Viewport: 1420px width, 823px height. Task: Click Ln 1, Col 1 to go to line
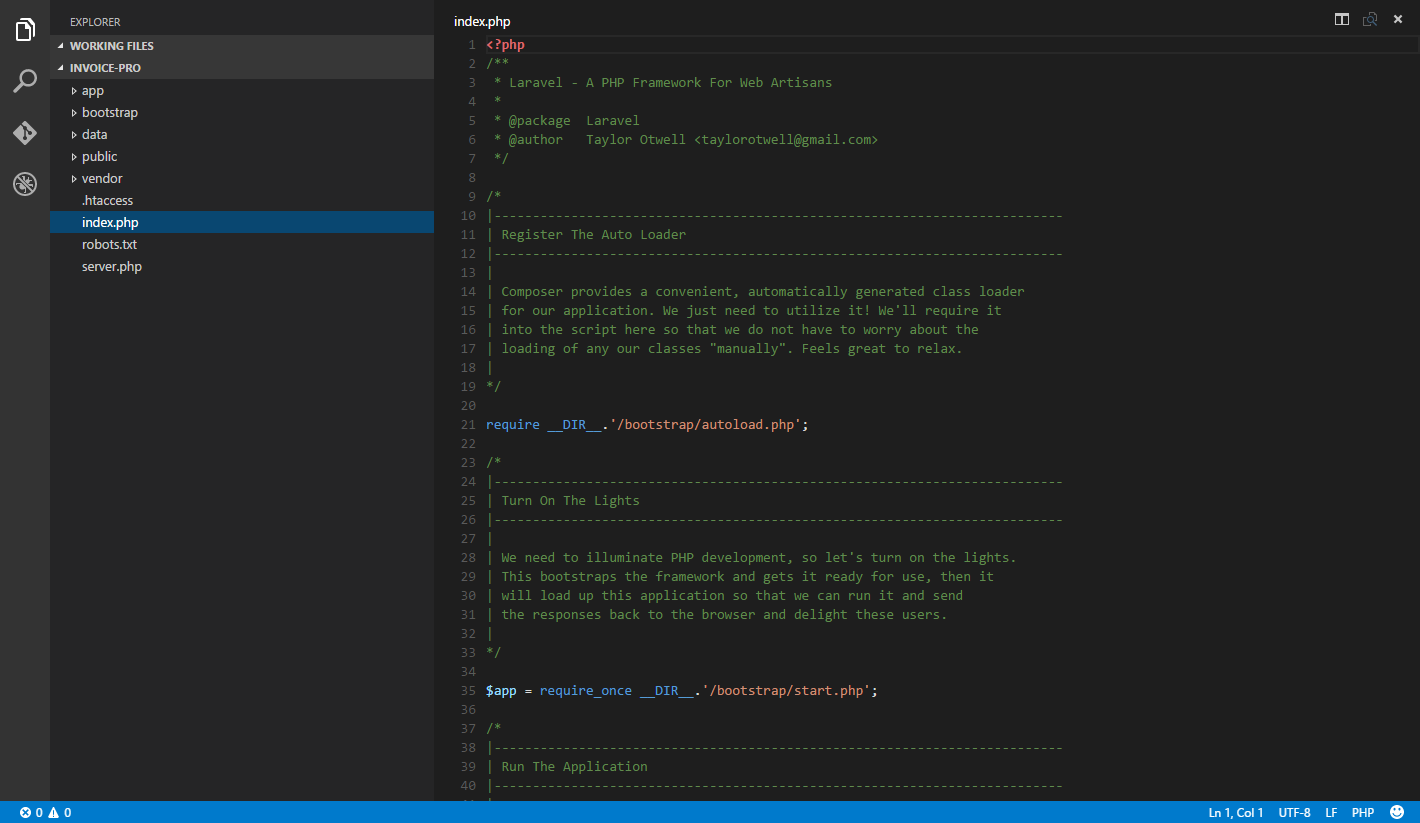1236,812
